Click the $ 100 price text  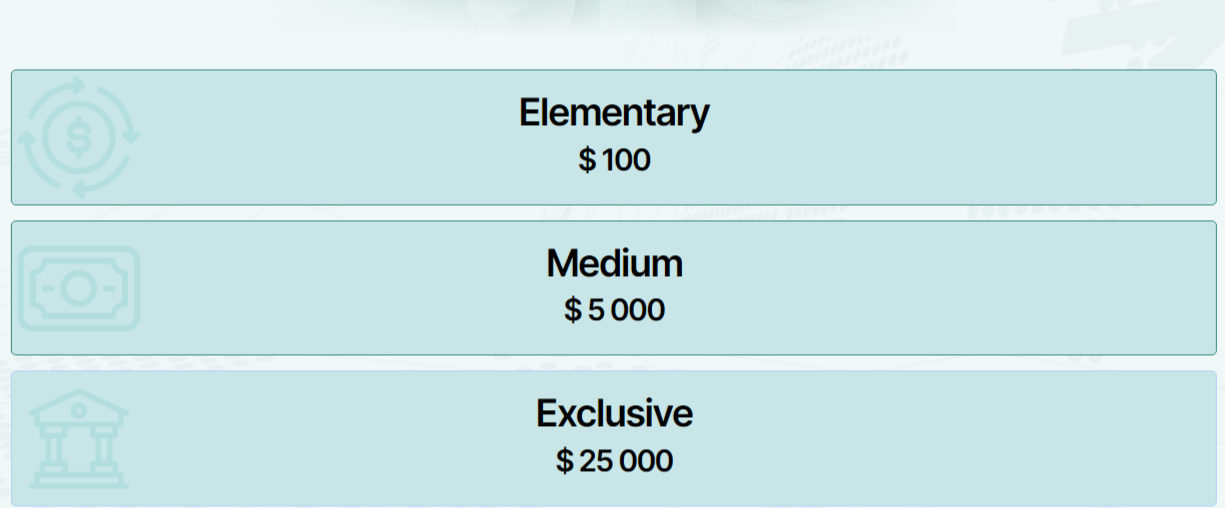(x=614, y=160)
